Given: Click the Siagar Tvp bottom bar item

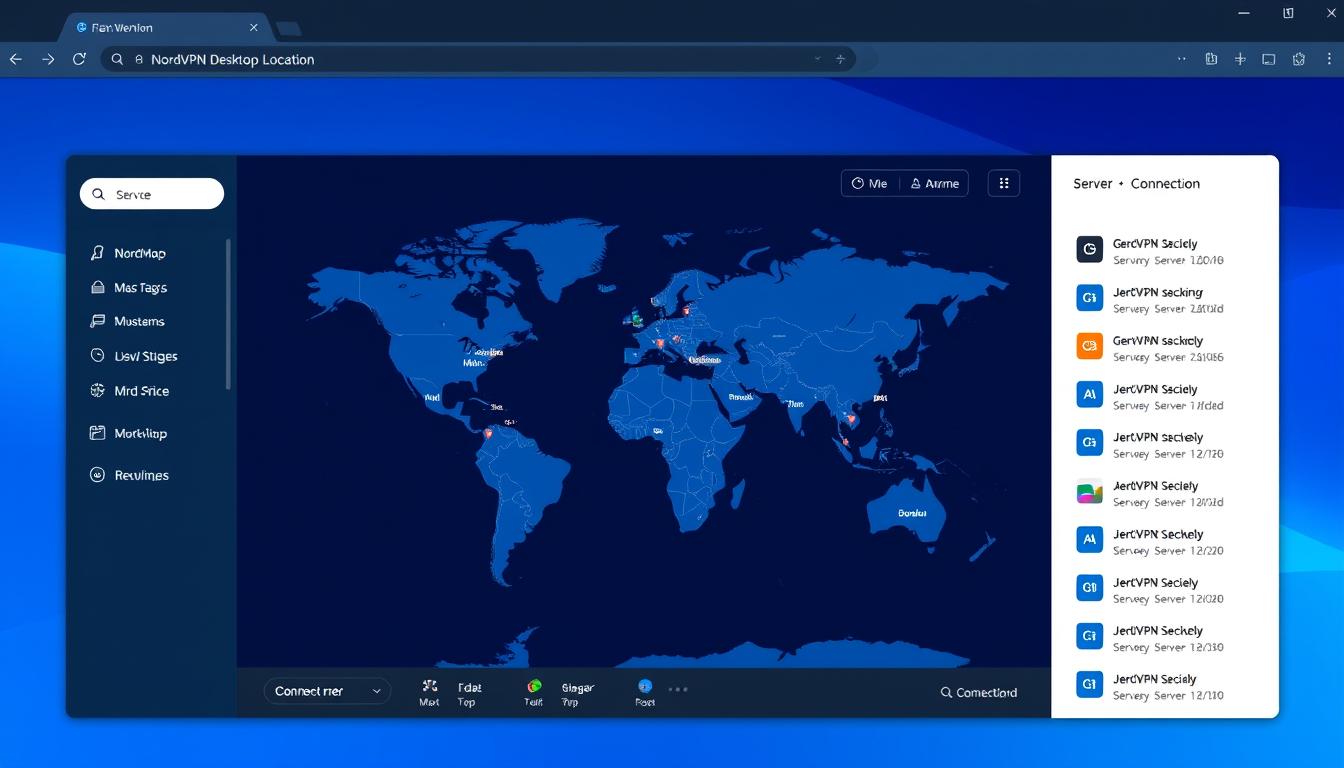Looking at the screenshot, I should pyautogui.click(x=577, y=694).
